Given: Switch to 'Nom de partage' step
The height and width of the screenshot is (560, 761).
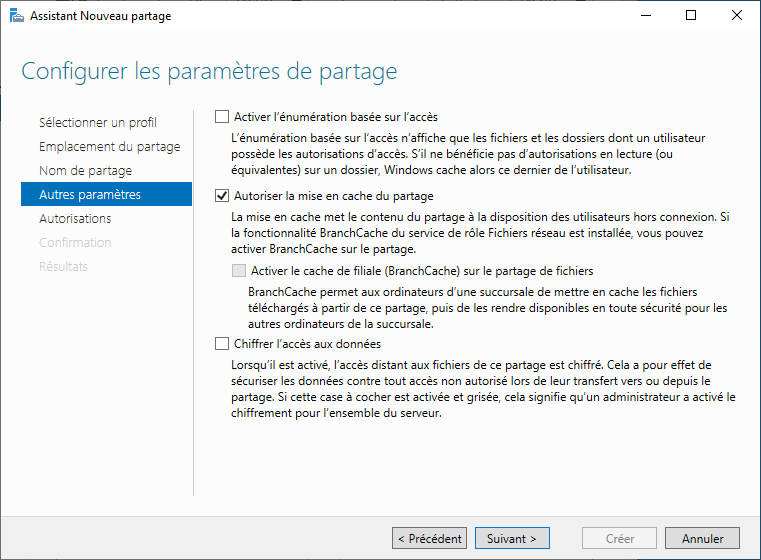Looking at the screenshot, I should 85,171.
